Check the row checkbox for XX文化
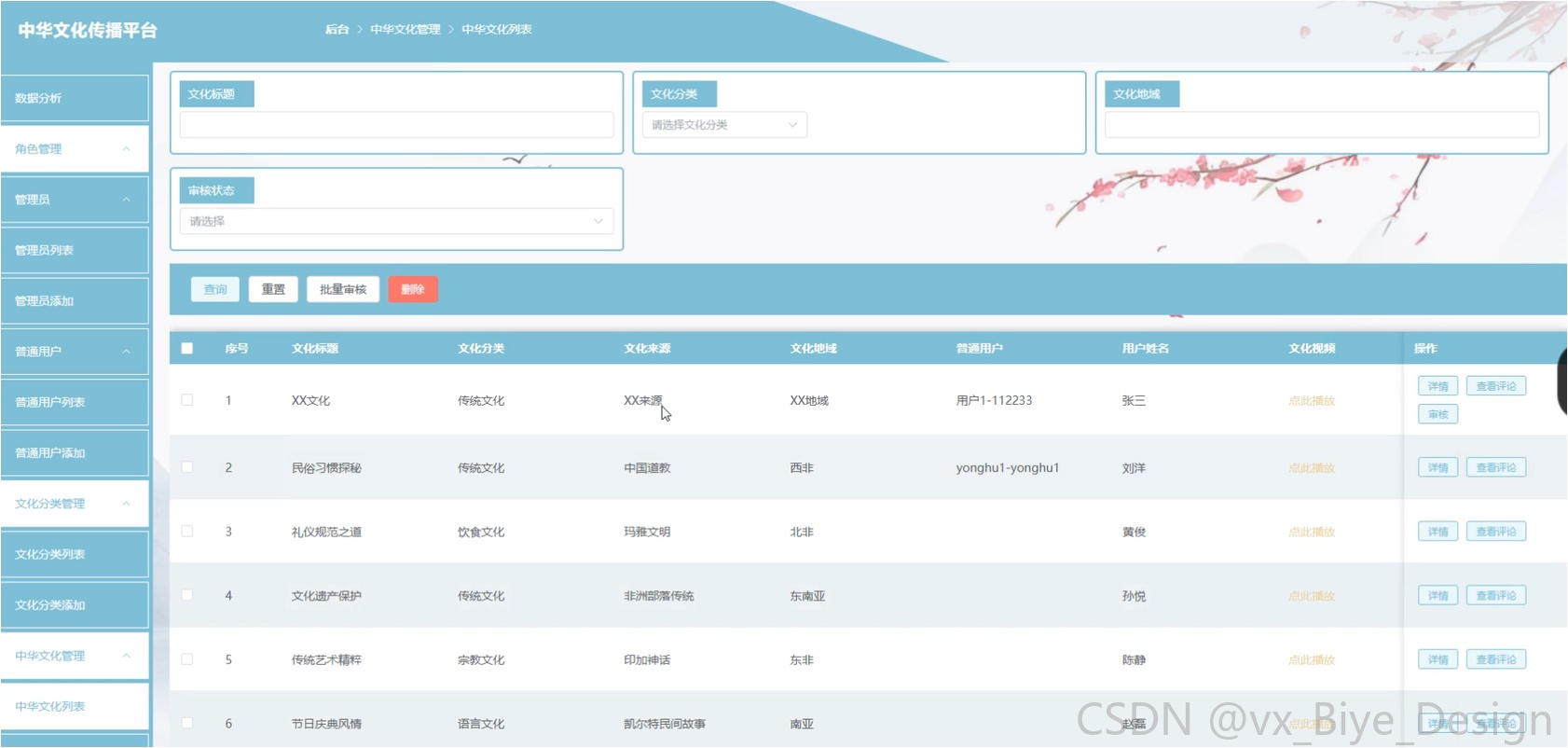This screenshot has height=748, width=1568. click(187, 400)
